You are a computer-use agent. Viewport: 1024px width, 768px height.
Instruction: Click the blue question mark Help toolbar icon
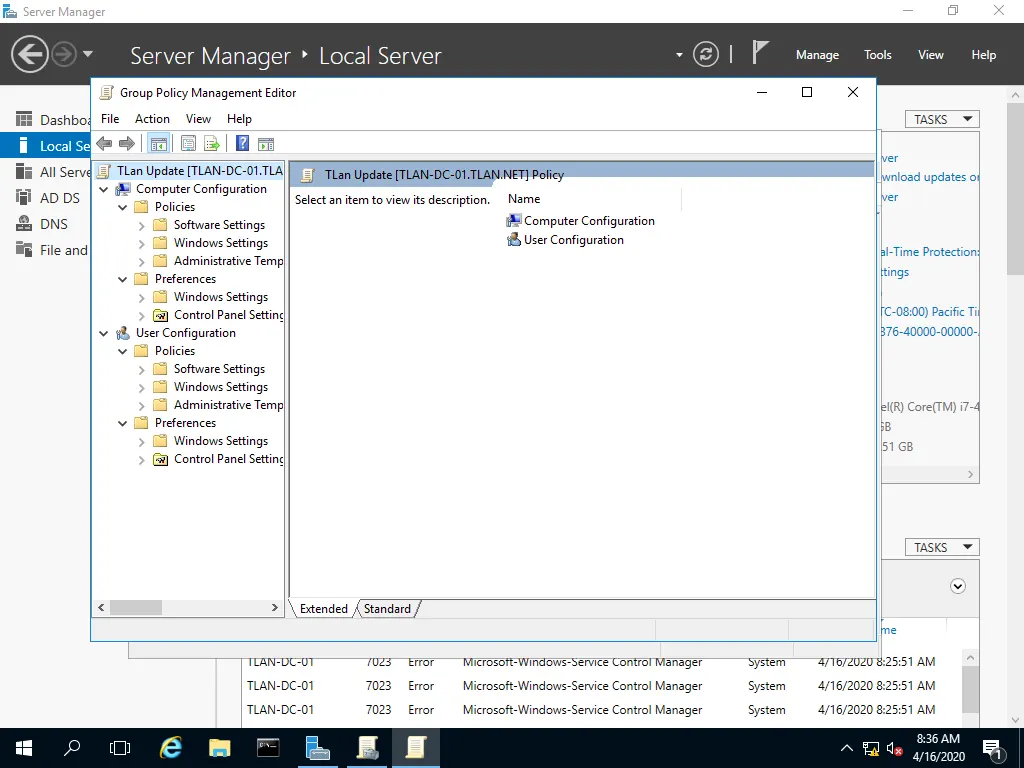coord(242,144)
